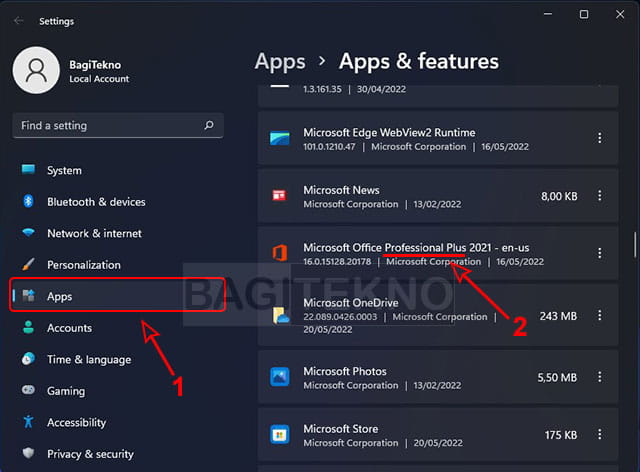Click the search magnifier icon
This screenshot has height=472, width=640.
coord(209,125)
